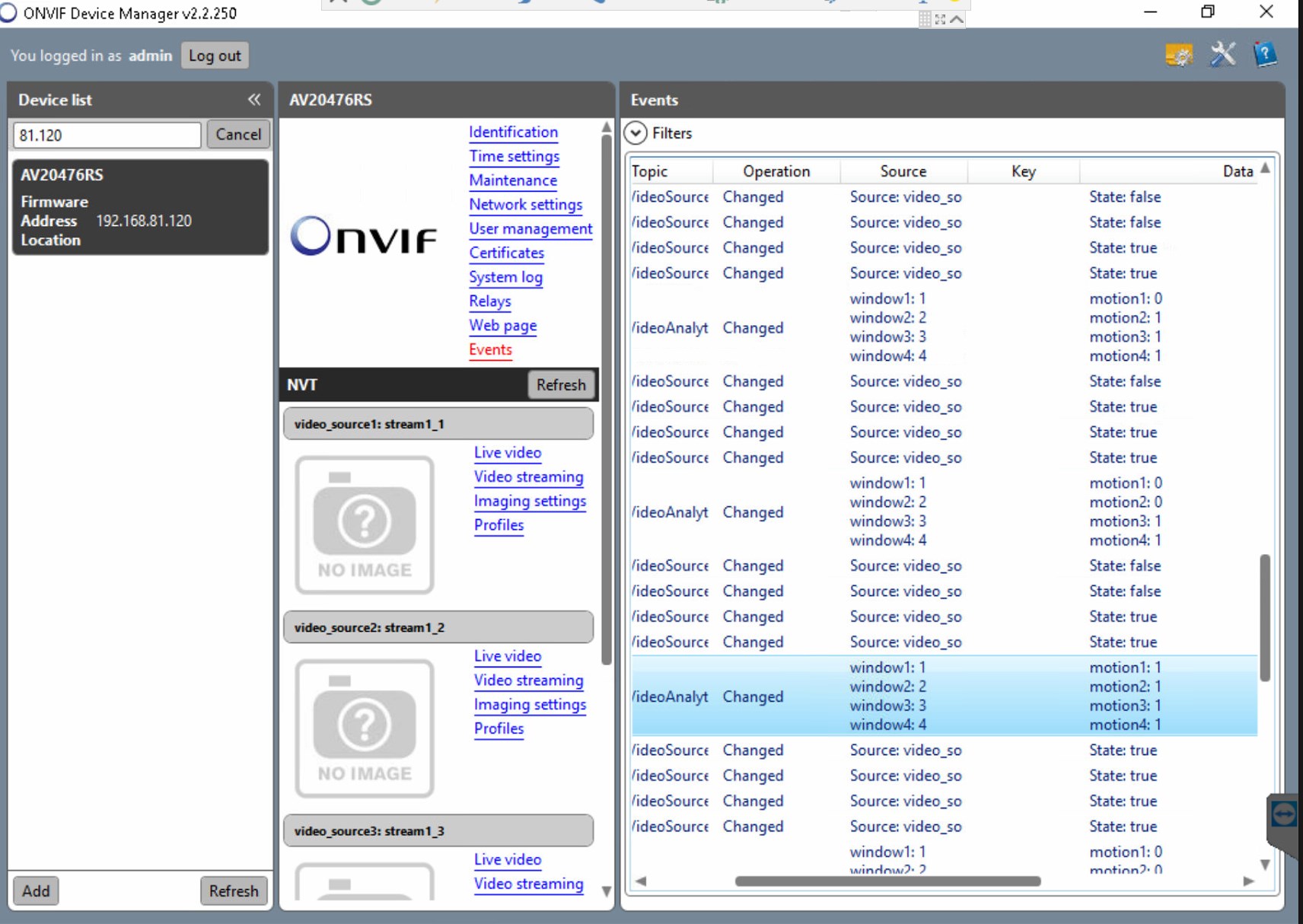Select the first VideoSource event row
The width and height of the screenshot is (1303, 924).
(x=944, y=197)
